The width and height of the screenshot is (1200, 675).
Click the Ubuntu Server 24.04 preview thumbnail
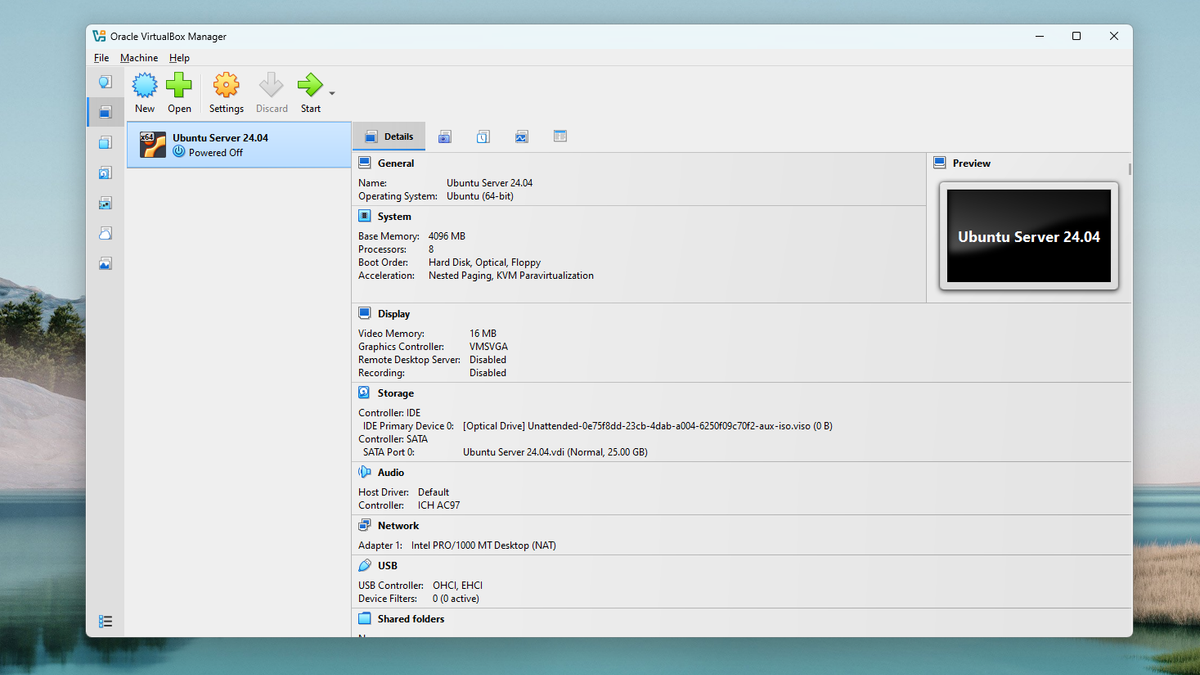point(1028,236)
